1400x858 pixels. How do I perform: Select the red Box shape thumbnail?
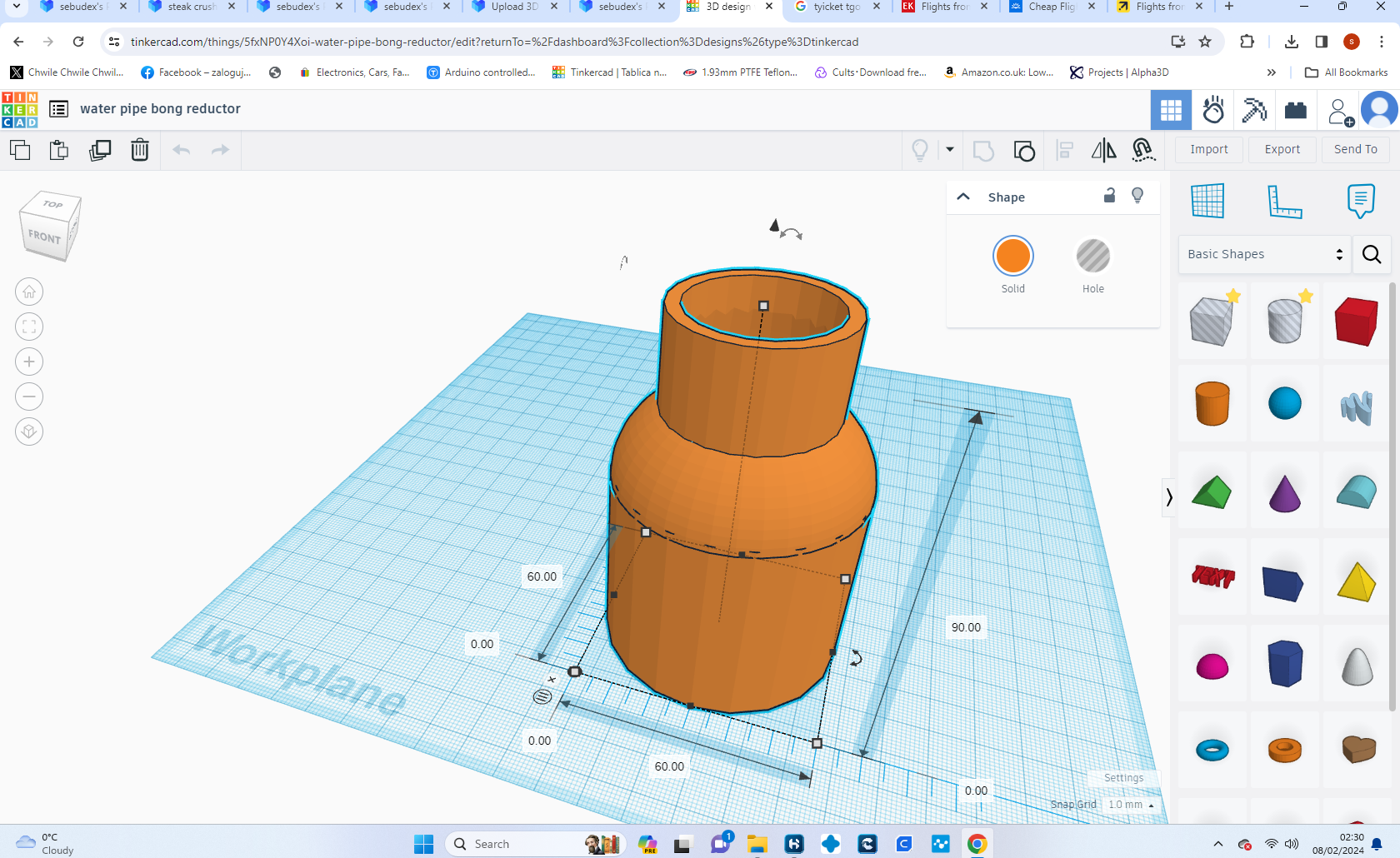tap(1355, 319)
